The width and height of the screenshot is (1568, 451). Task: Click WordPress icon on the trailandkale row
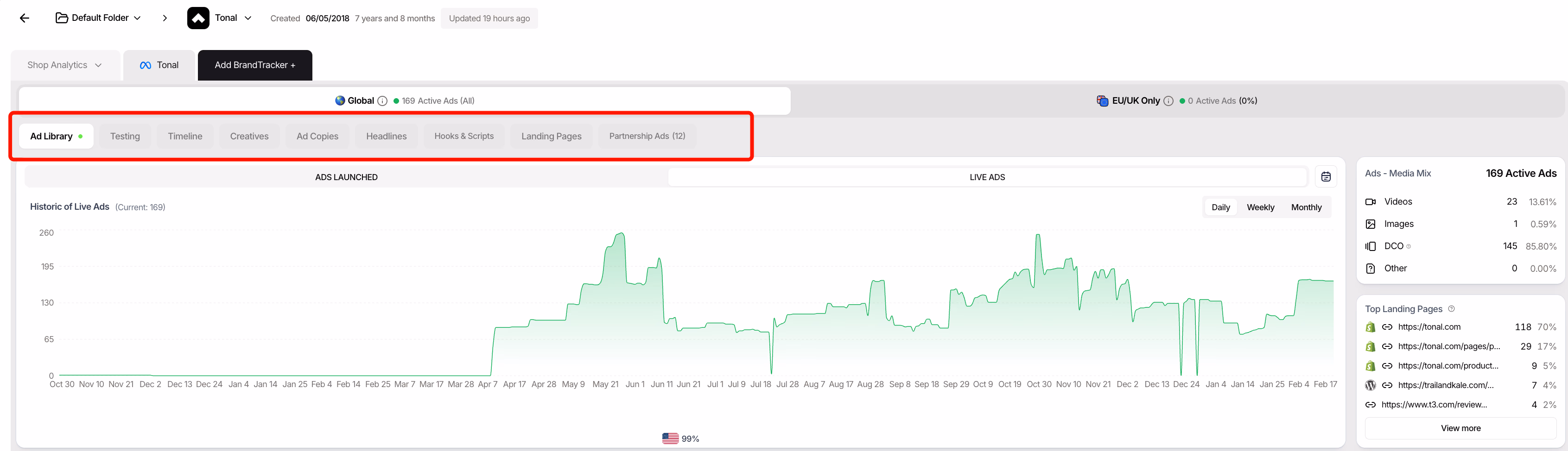tap(1370, 385)
